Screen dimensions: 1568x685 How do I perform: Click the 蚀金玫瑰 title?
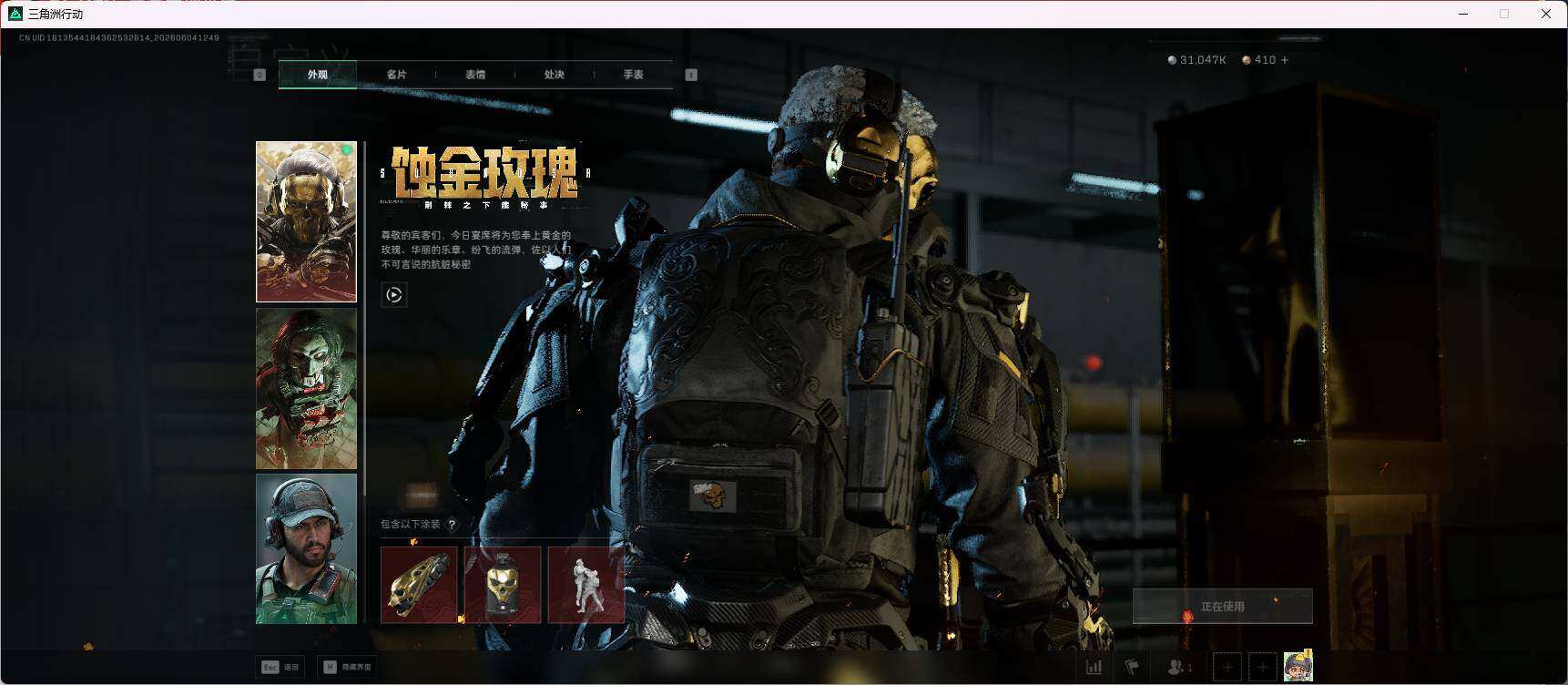tap(485, 172)
